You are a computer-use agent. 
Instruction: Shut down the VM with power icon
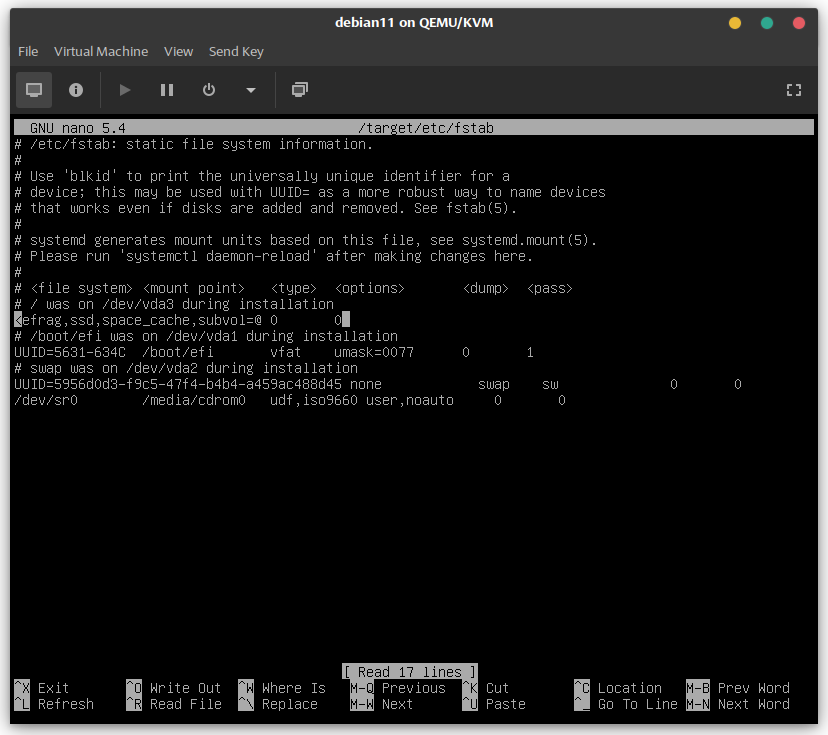pyautogui.click(x=209, y=90)
